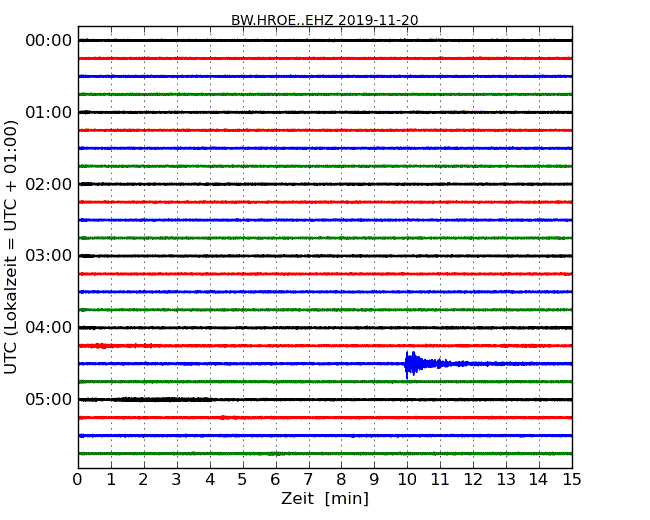
Task: Click the x-axis tick label 5
Action: 242,480
